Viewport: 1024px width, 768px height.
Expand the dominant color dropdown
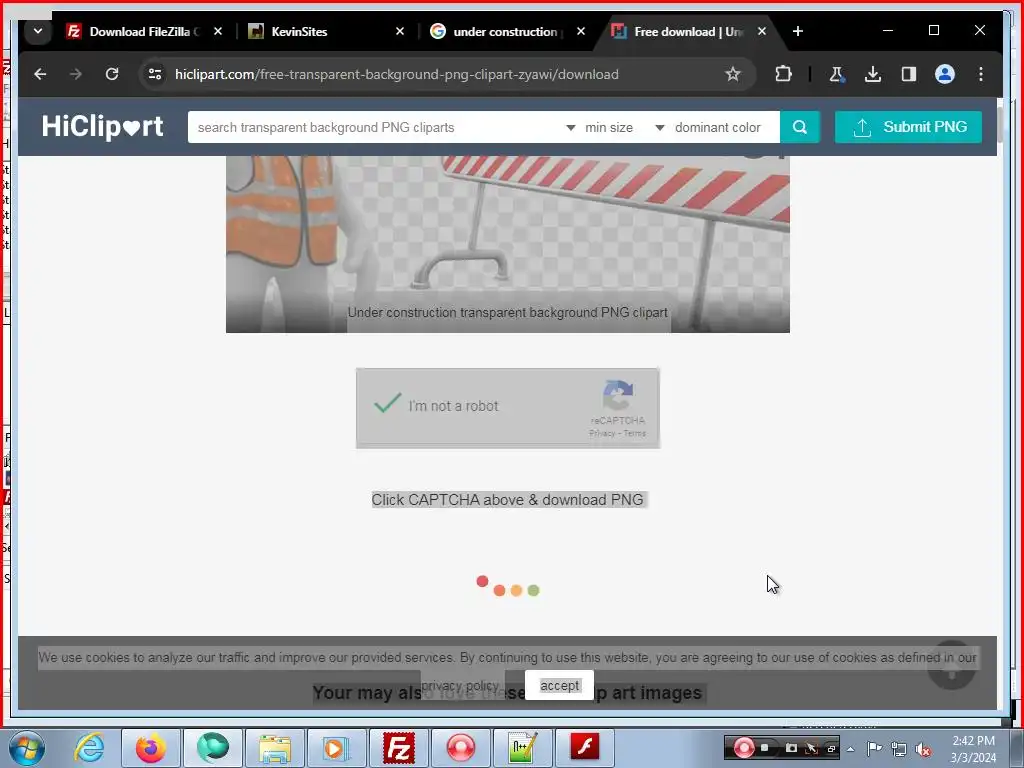point(708,127)
